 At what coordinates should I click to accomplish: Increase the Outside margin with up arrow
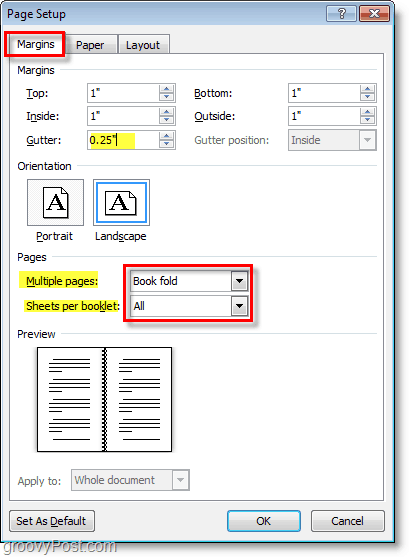tap(367, 112)
